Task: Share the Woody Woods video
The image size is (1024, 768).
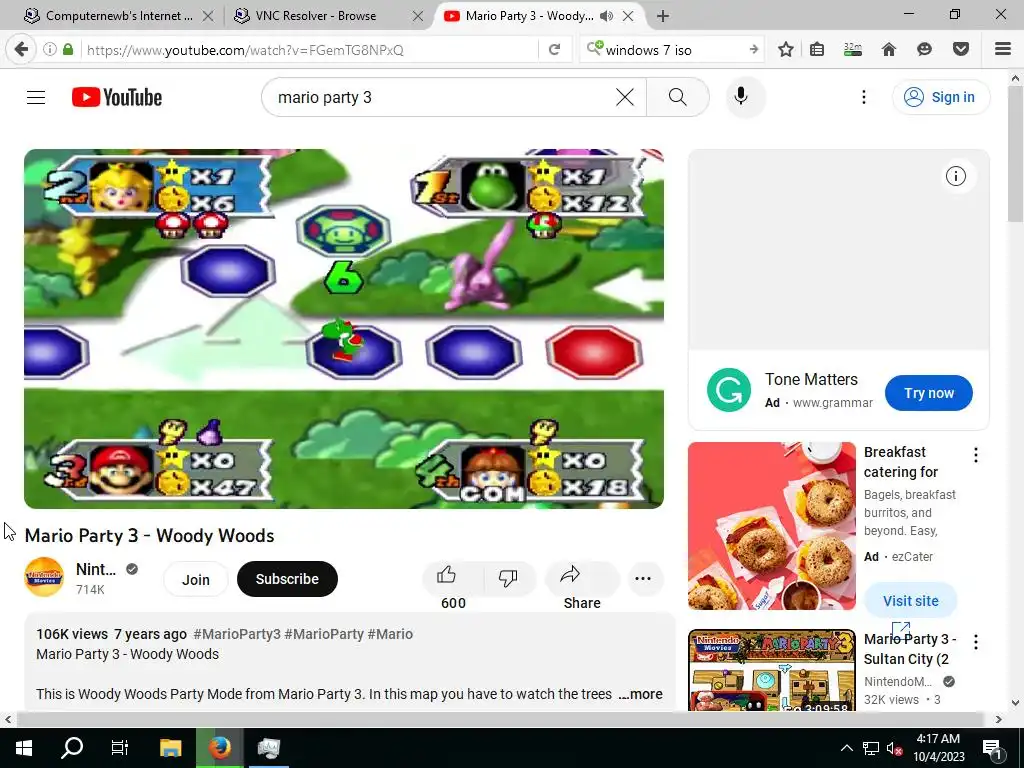Action: 582,577
